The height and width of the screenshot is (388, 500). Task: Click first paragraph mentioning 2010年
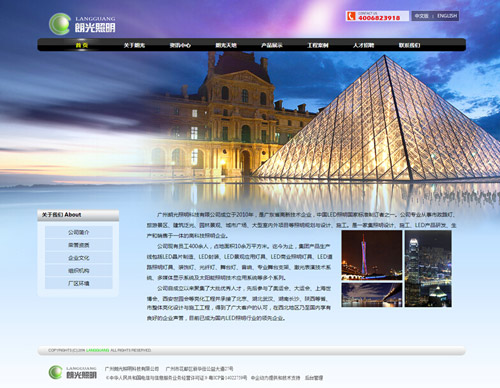(301, 225)
